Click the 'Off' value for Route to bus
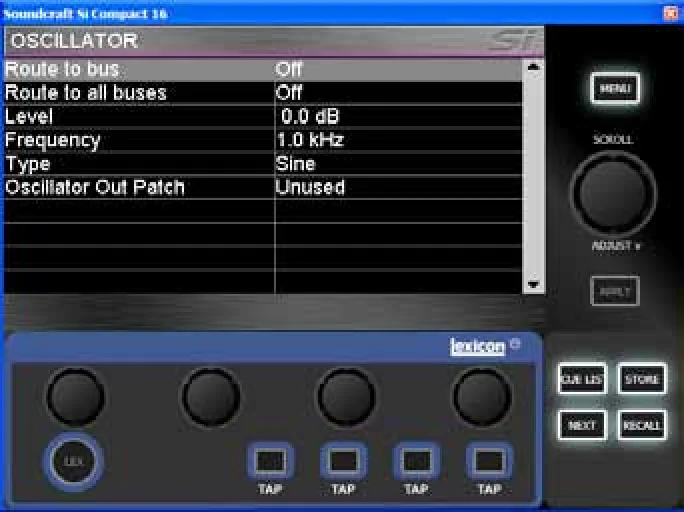 (x=288, y=69)
